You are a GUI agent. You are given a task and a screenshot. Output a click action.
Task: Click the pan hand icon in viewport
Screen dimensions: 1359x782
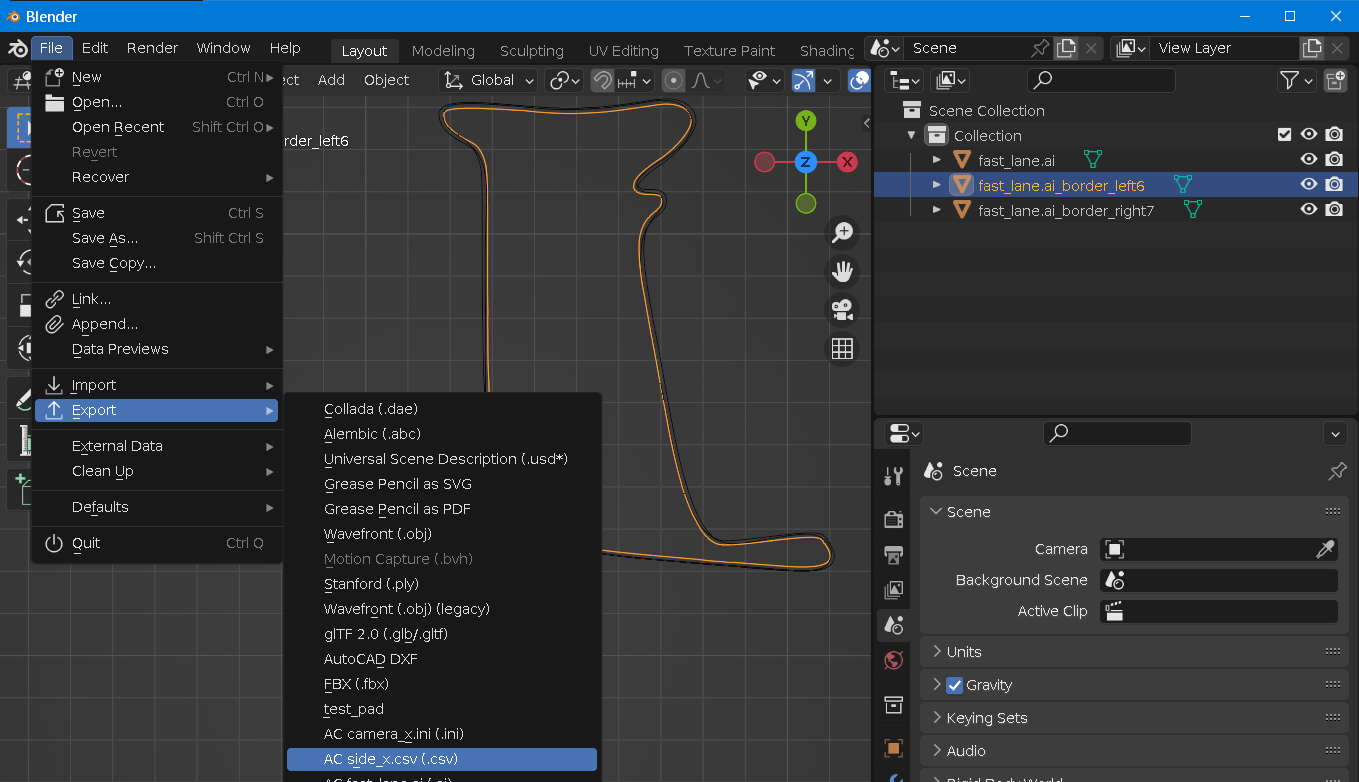pyautogui.click(x=842, y=271)
